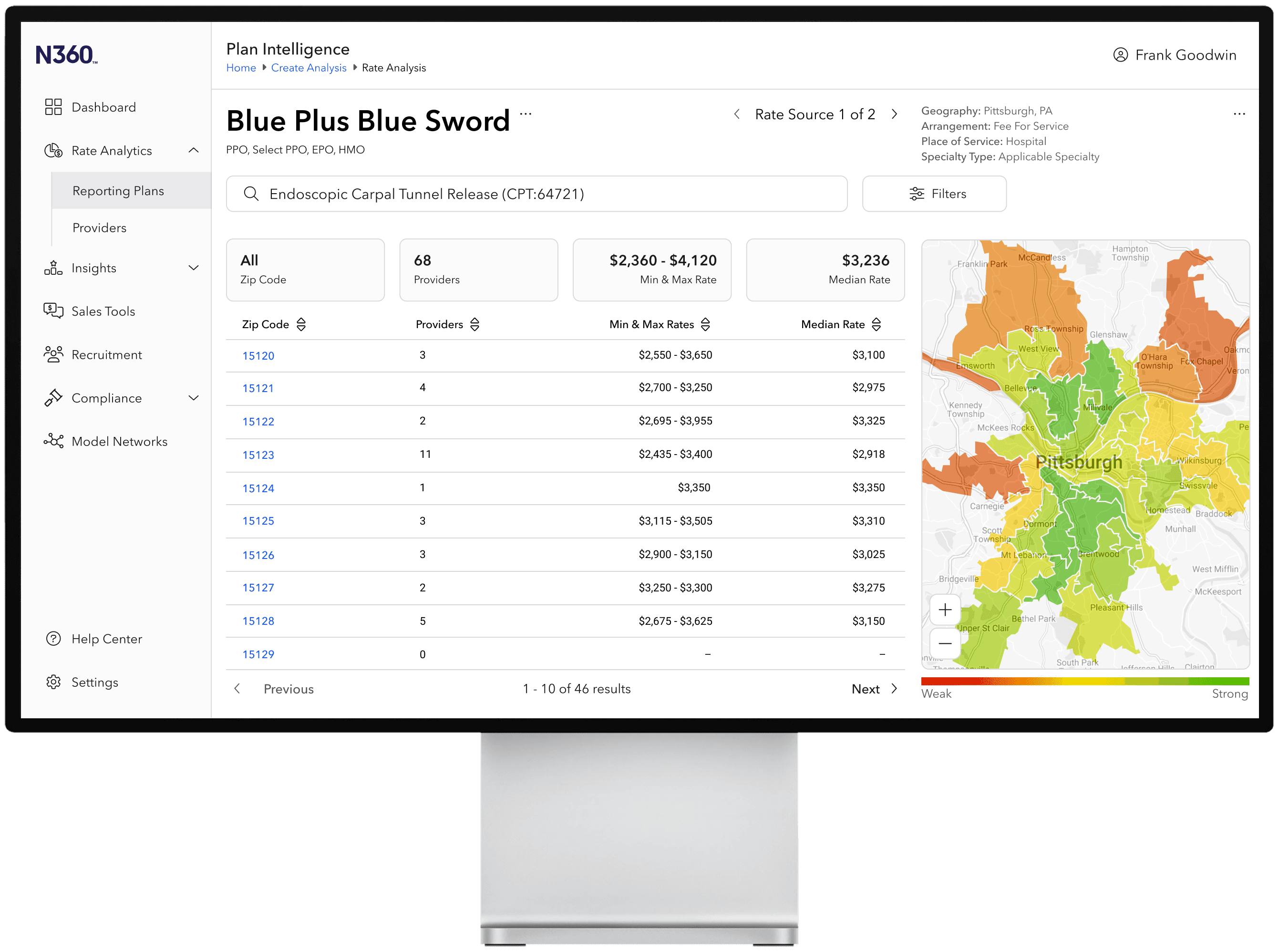The image size is (1279, 952).
Task: Click the Sales Tools chat icon
Action: point(53,310)
